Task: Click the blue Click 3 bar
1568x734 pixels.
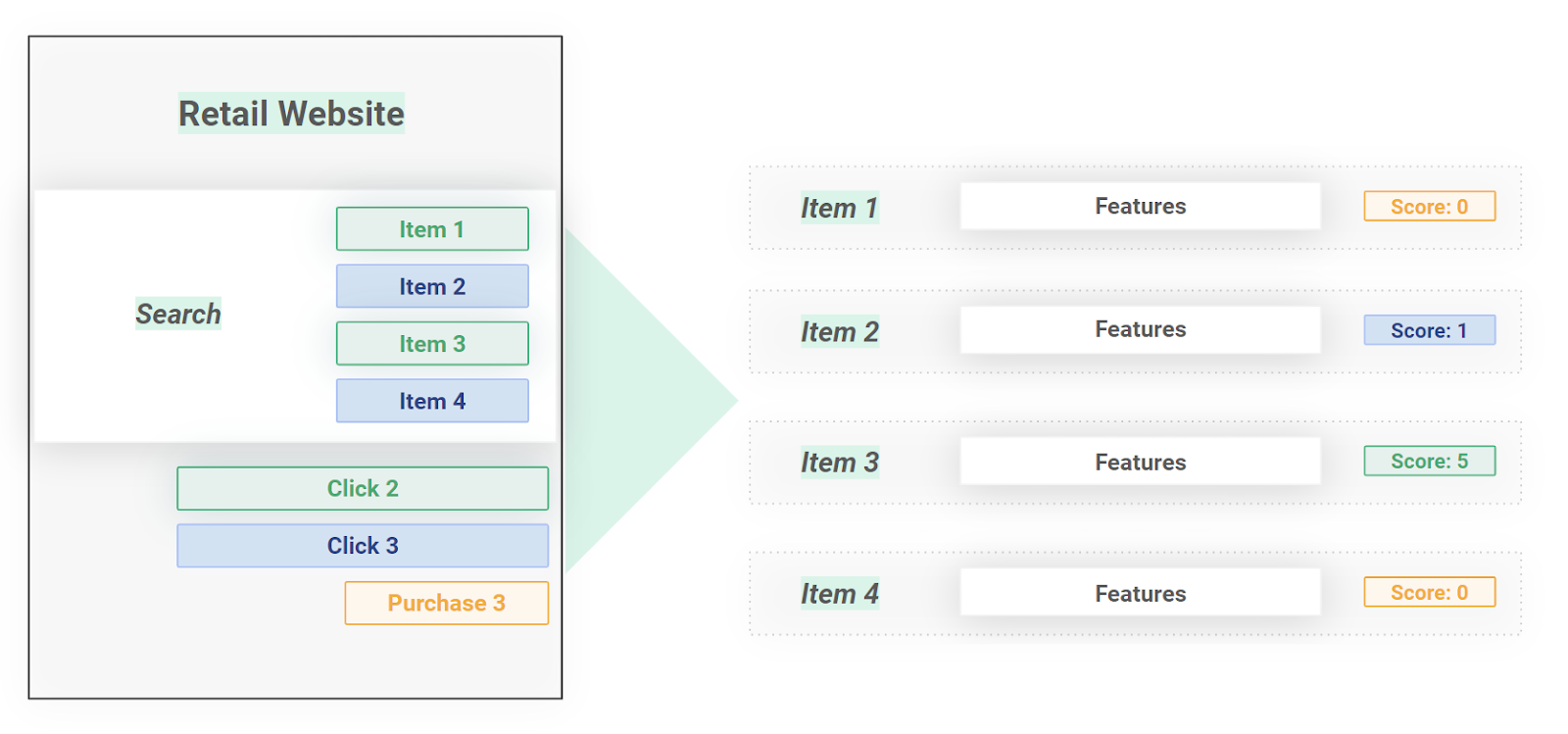Action: click(363, 546)
